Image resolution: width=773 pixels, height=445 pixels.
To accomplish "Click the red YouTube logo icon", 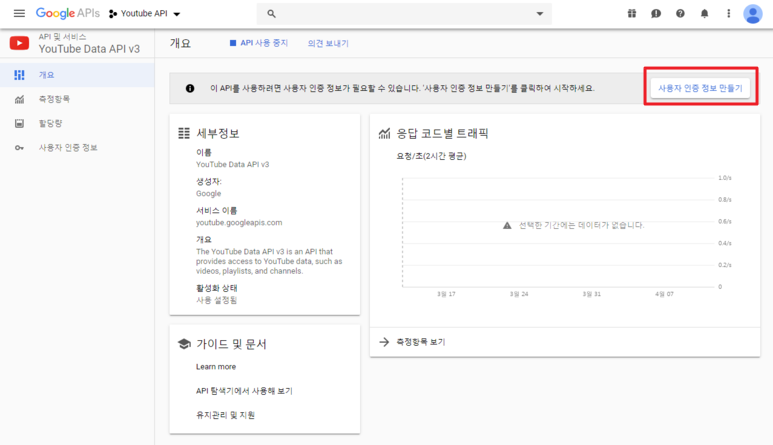I will pos(19,43).
